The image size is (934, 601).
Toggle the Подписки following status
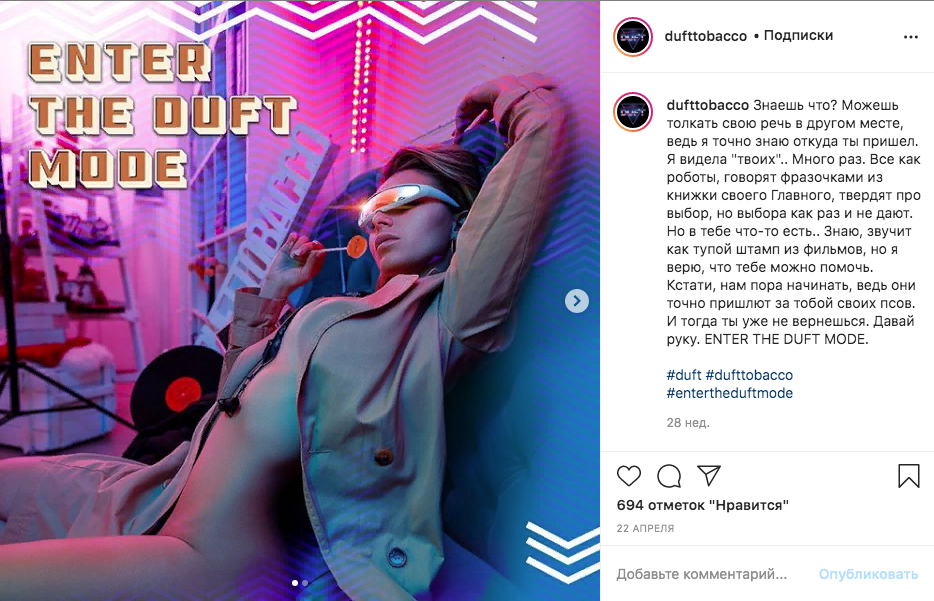(x=798, y=35)
